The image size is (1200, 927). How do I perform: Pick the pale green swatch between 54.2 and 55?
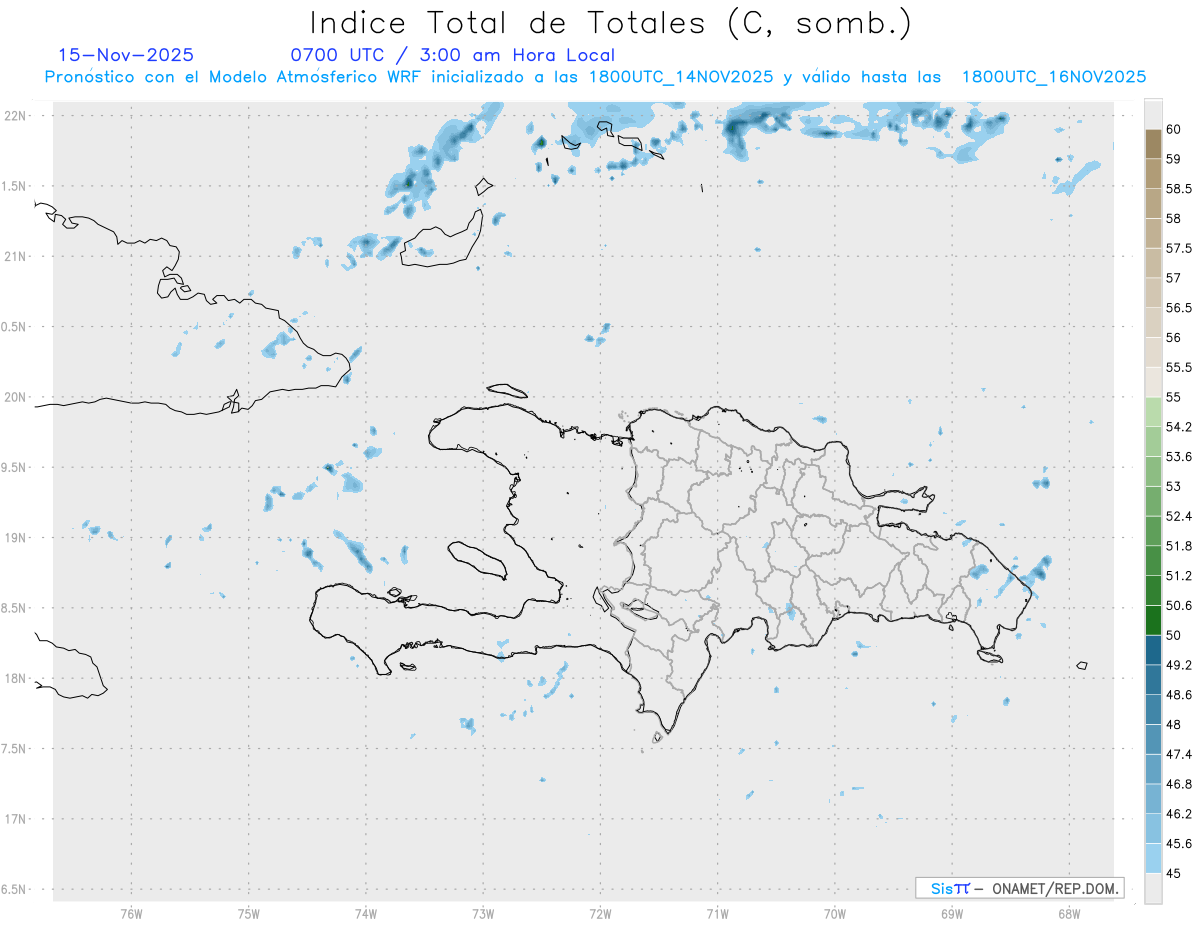tap(1153, 412)
